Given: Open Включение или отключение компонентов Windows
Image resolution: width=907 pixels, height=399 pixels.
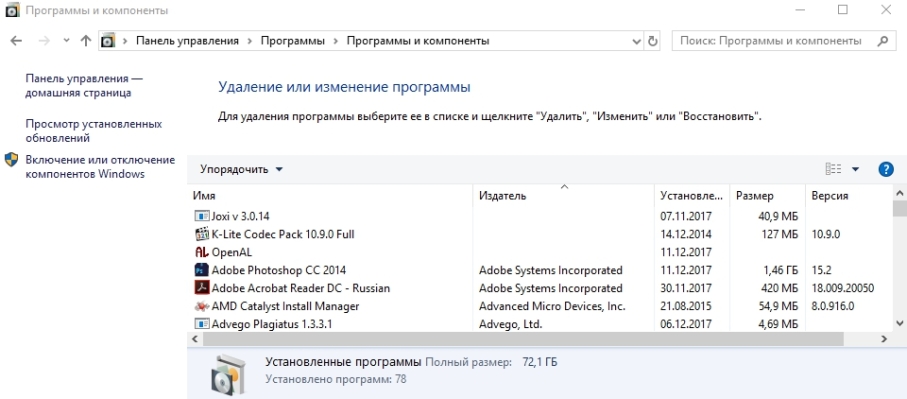Looking at the screenshot, I should tap(100, 167).
